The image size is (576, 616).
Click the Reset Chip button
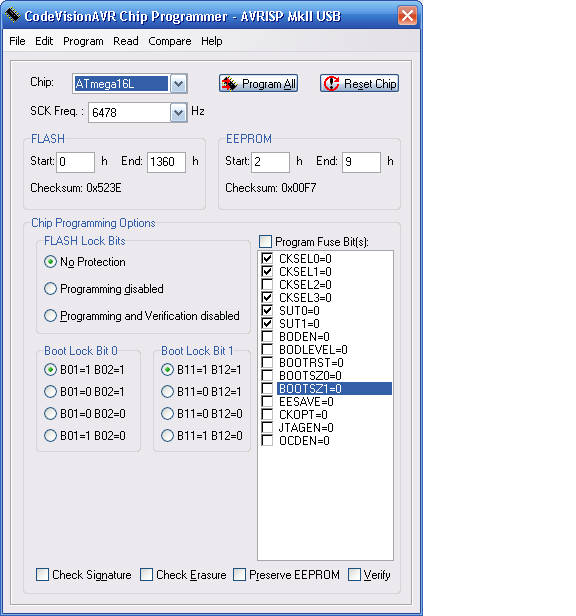click(x=360, y=83)
